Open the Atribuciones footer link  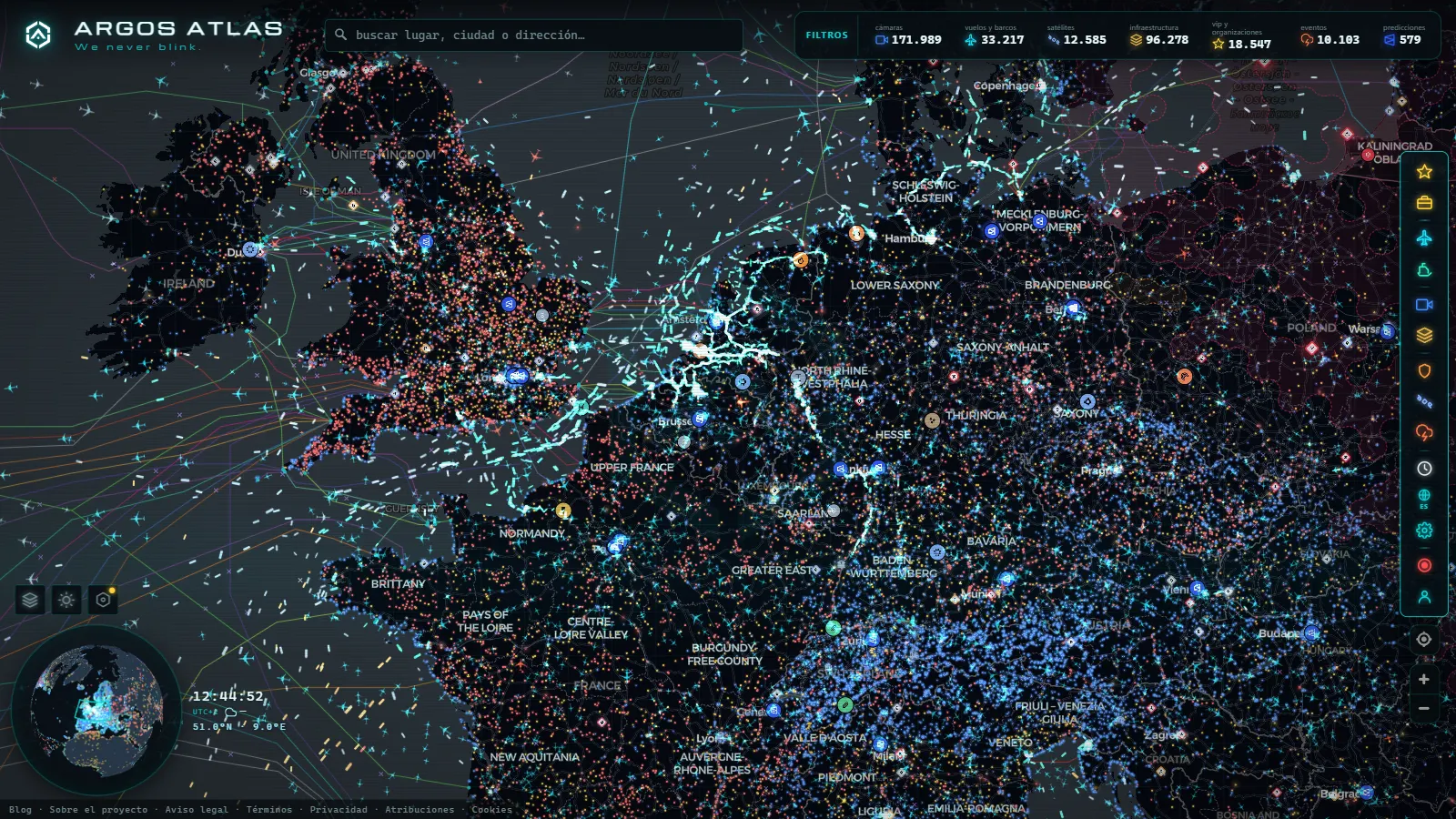[x=420, y=809]
